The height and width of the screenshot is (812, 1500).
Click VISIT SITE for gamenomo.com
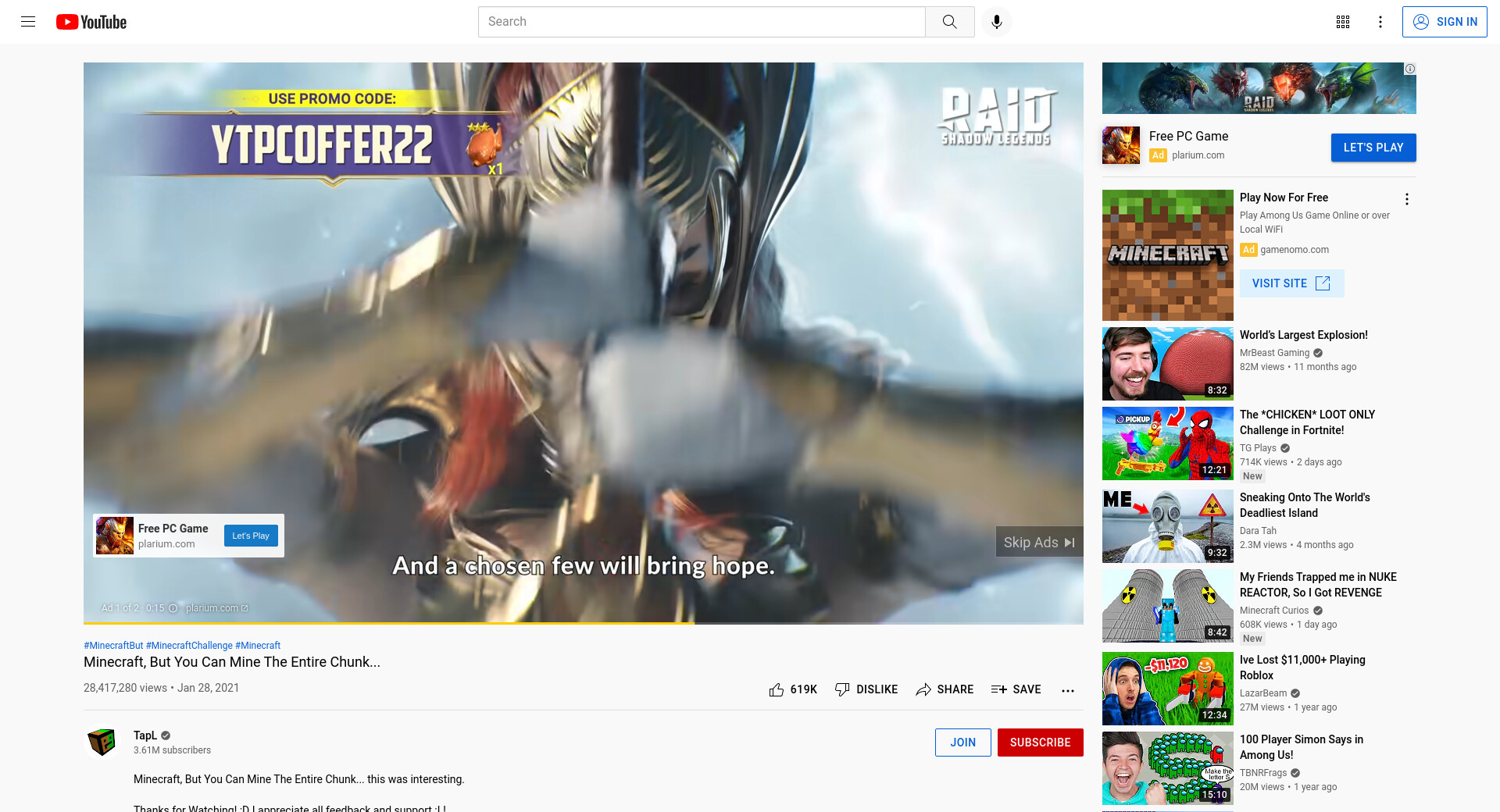[1291, 283]
